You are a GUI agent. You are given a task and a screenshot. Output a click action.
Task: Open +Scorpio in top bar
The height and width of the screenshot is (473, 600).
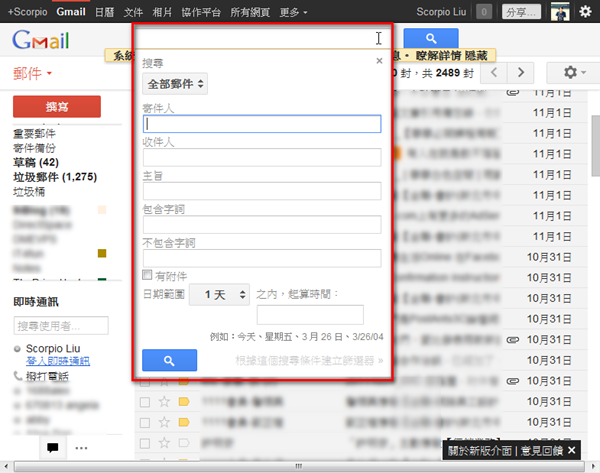click(28, 12)
